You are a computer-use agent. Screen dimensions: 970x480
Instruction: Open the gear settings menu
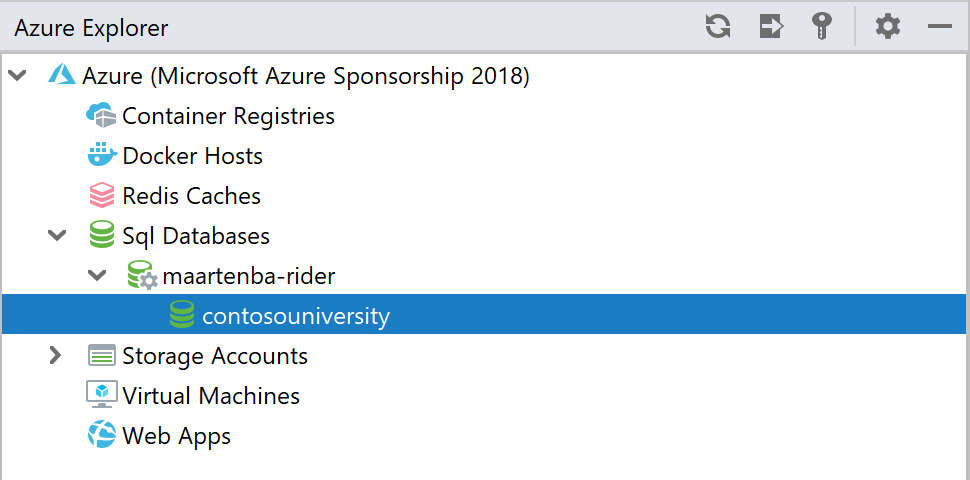coord(888,27)
